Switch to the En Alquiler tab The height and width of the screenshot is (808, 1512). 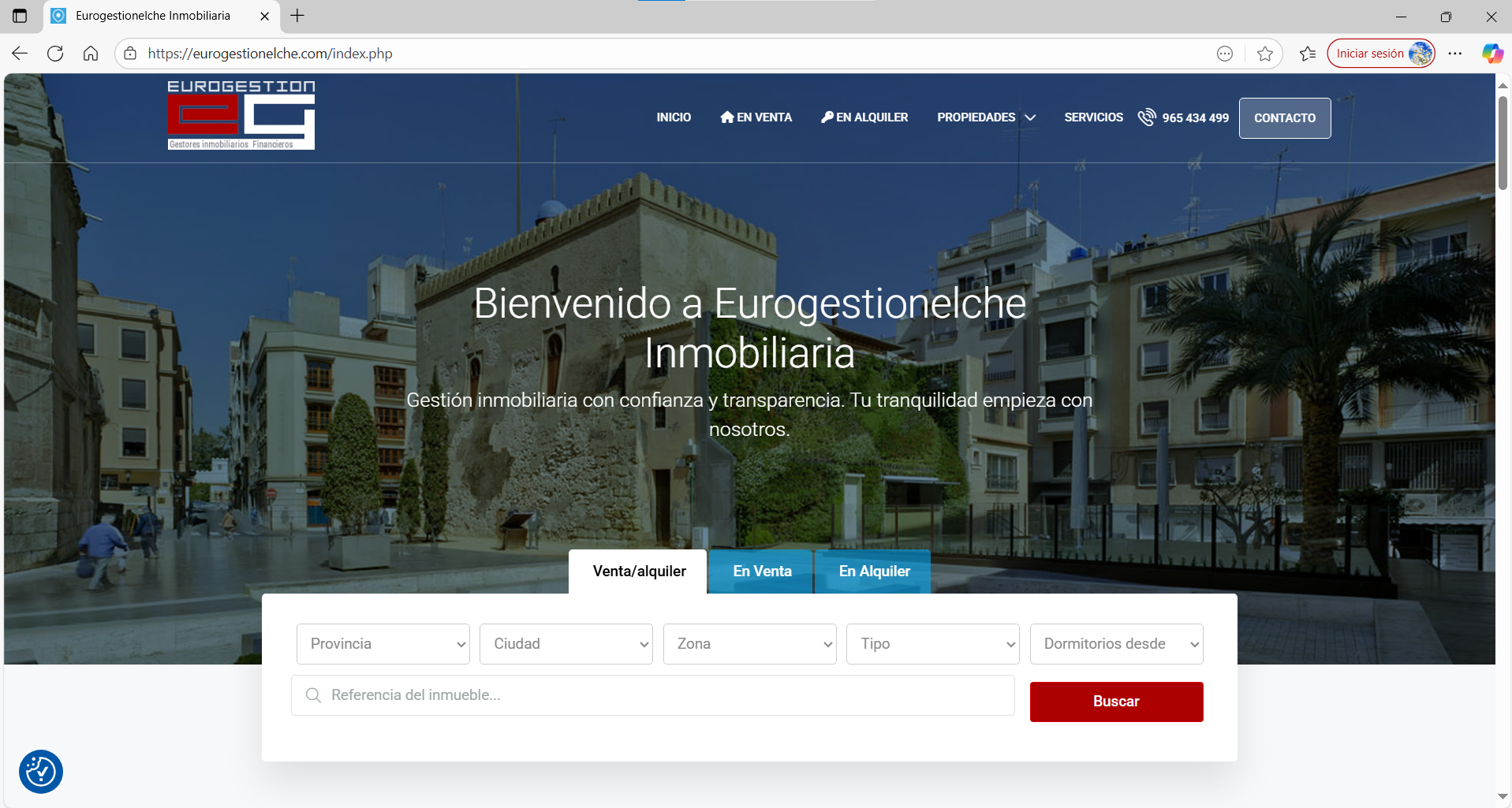[x=874, y=571]
